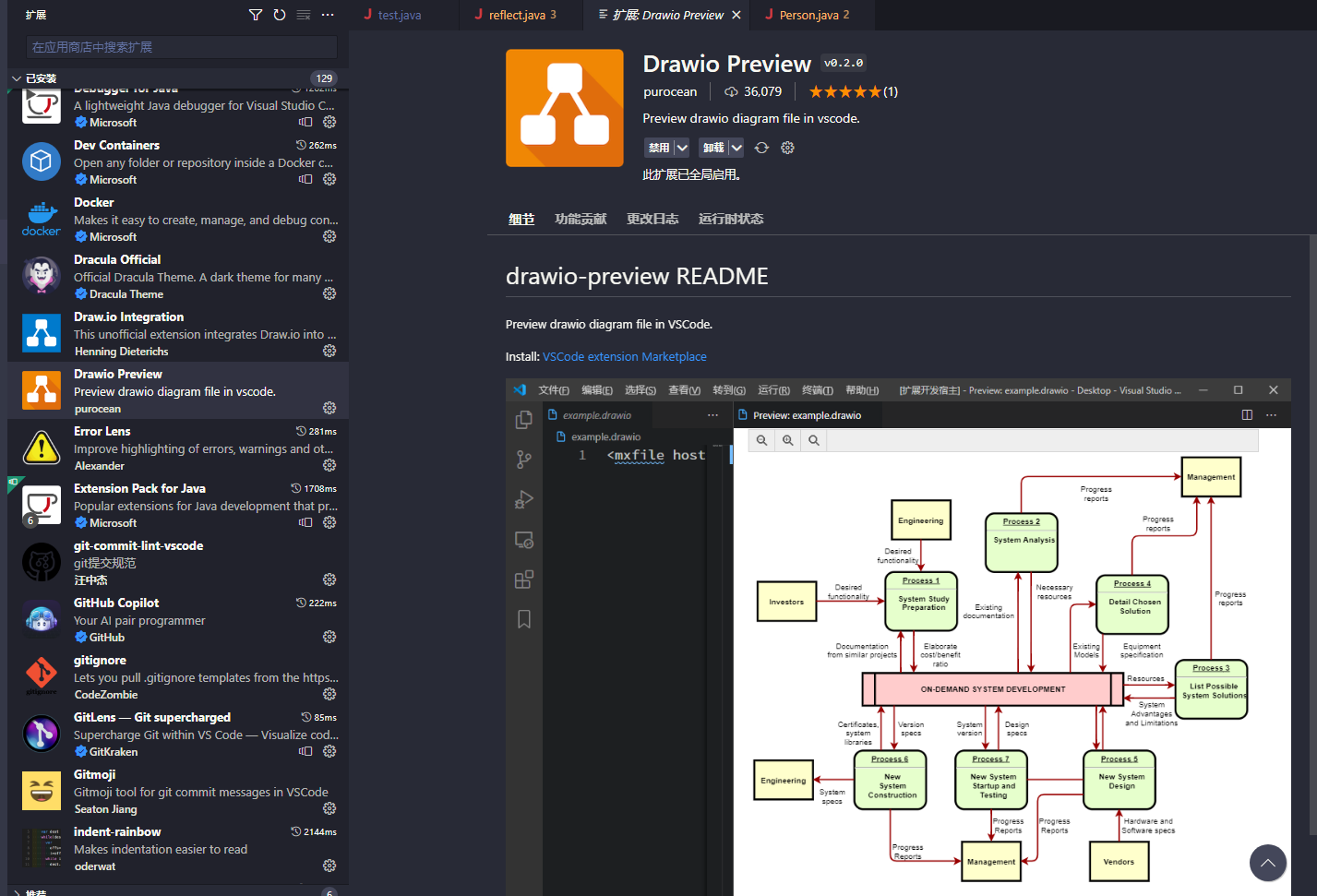Click the sync icon in Drawio Preview details
The image size is (1317, 896).
pos(761,148)
